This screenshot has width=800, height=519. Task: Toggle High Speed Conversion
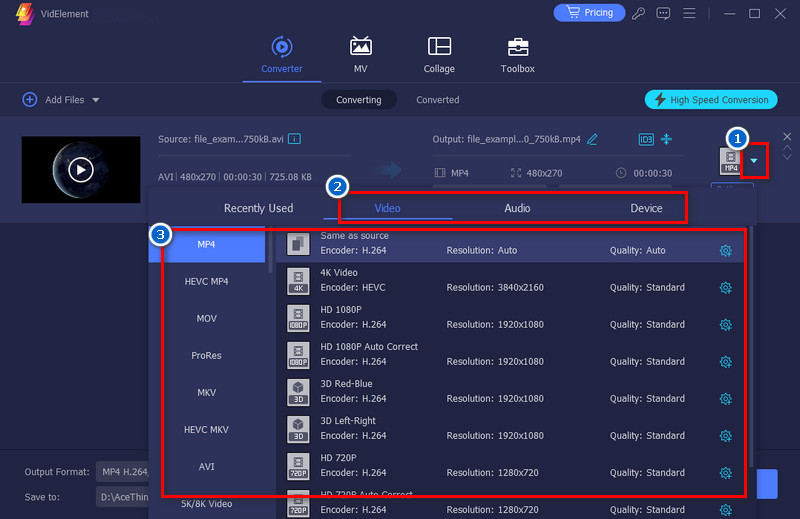[711, 100]
